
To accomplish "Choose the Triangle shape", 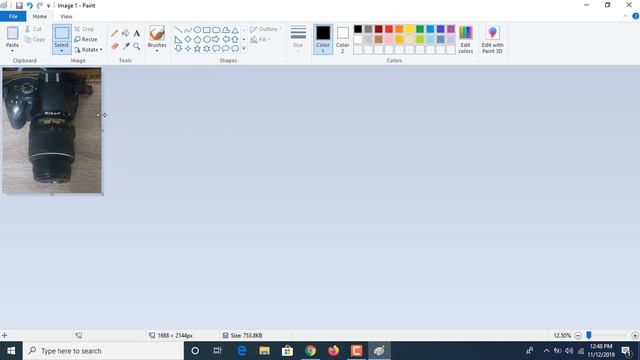I will 235,30.
